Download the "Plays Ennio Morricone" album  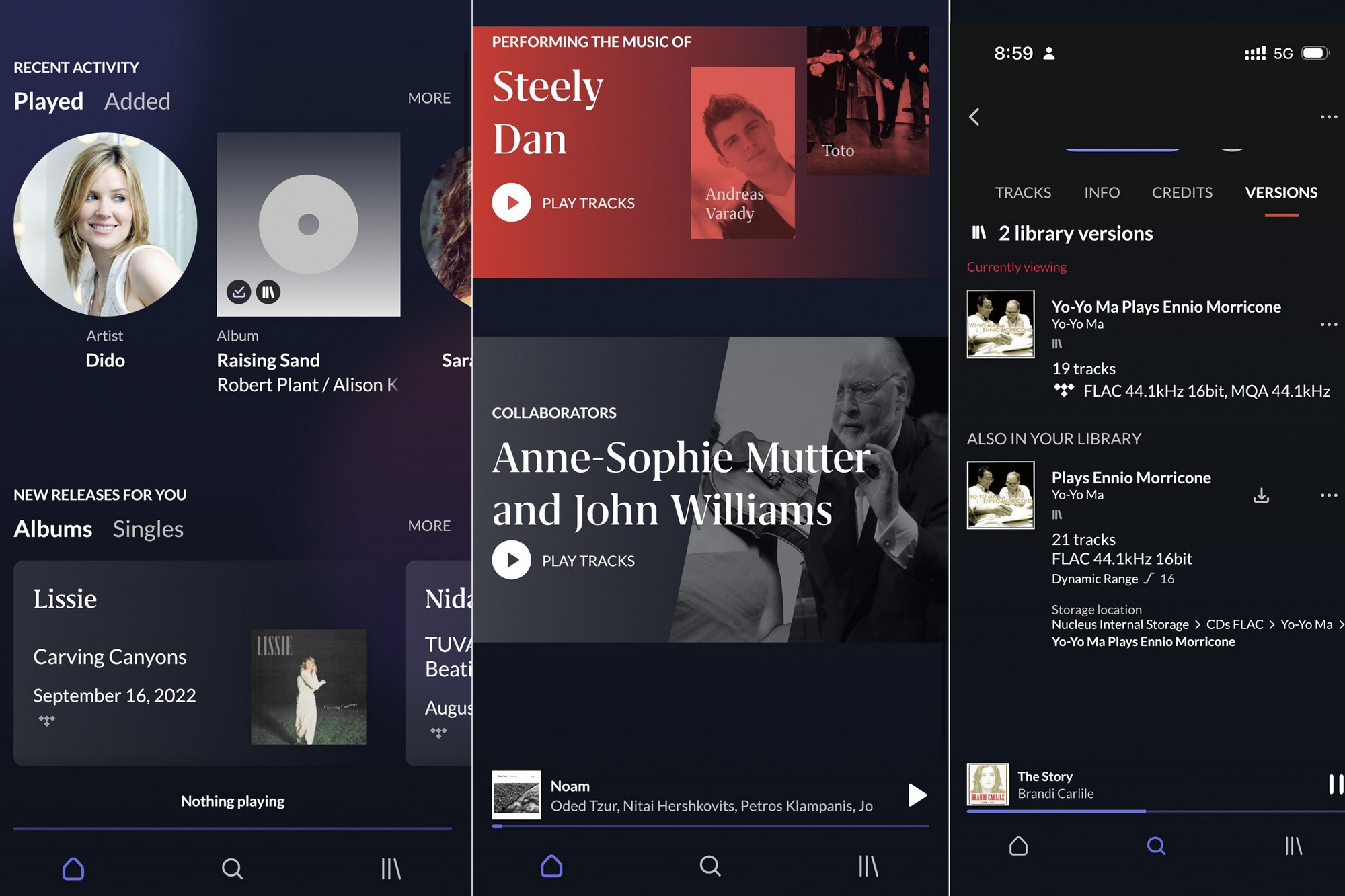click(x=1262, y=495)
